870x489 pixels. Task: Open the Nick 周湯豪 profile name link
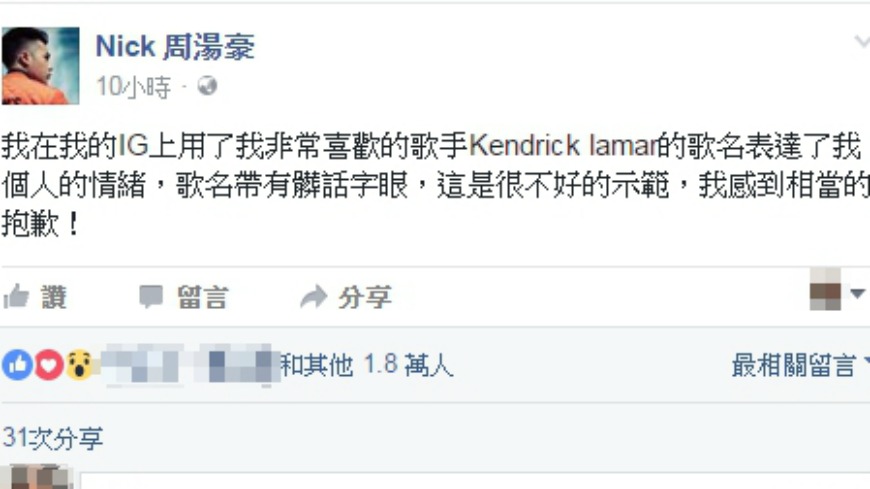click(175, 46)
